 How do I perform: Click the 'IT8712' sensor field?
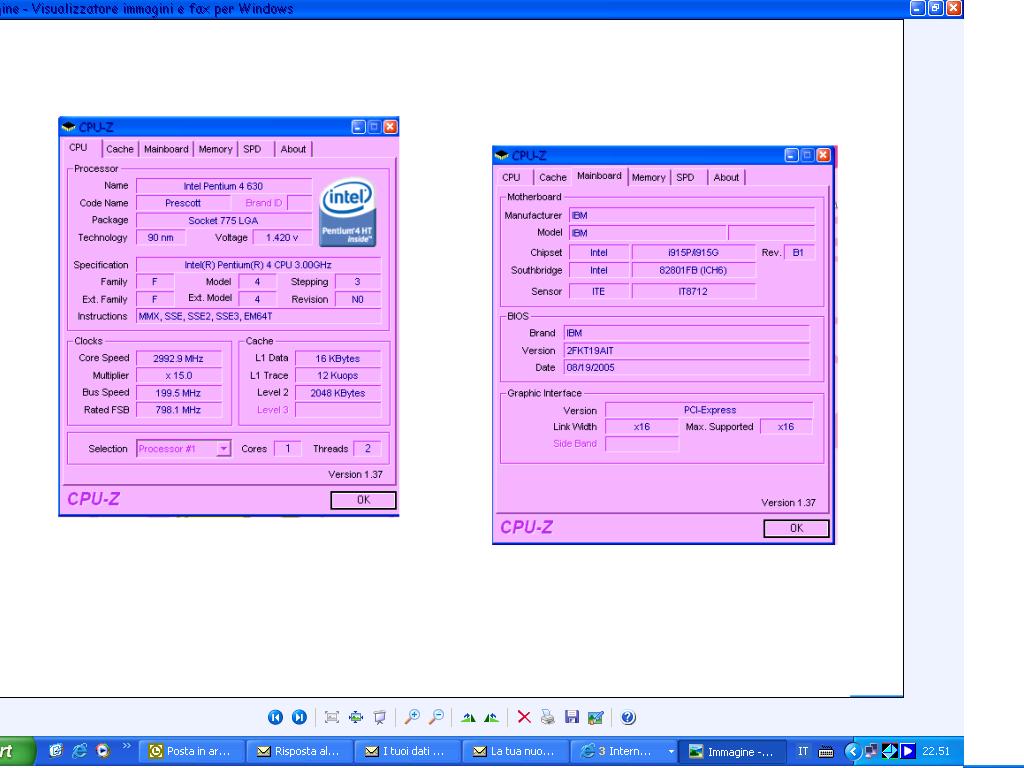tap(694, 291)
